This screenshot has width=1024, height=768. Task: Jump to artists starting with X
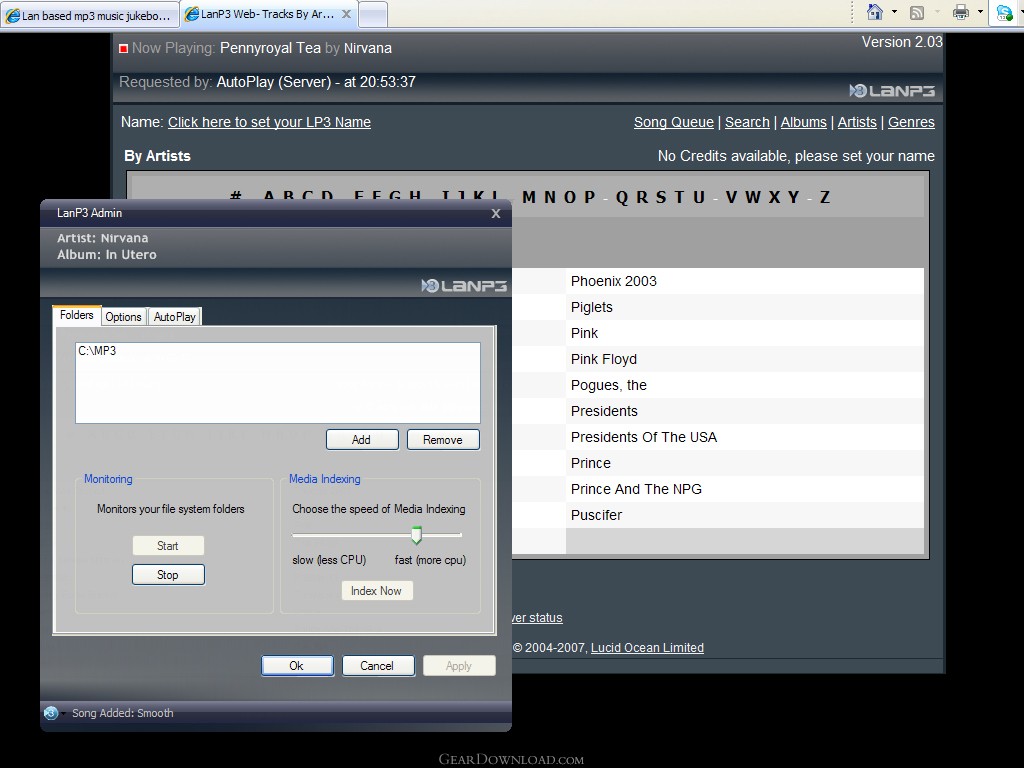coord(775,197)
